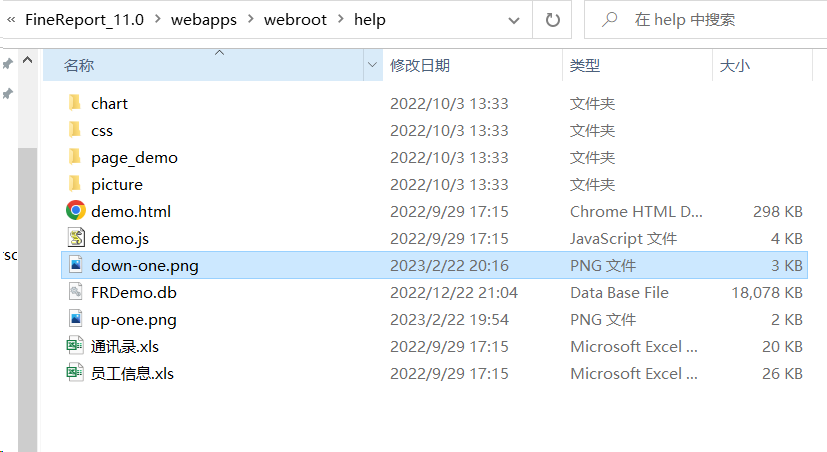Click the search magnifier icon
The height and width of the screenshot is (452, 827).
point(610,20)
